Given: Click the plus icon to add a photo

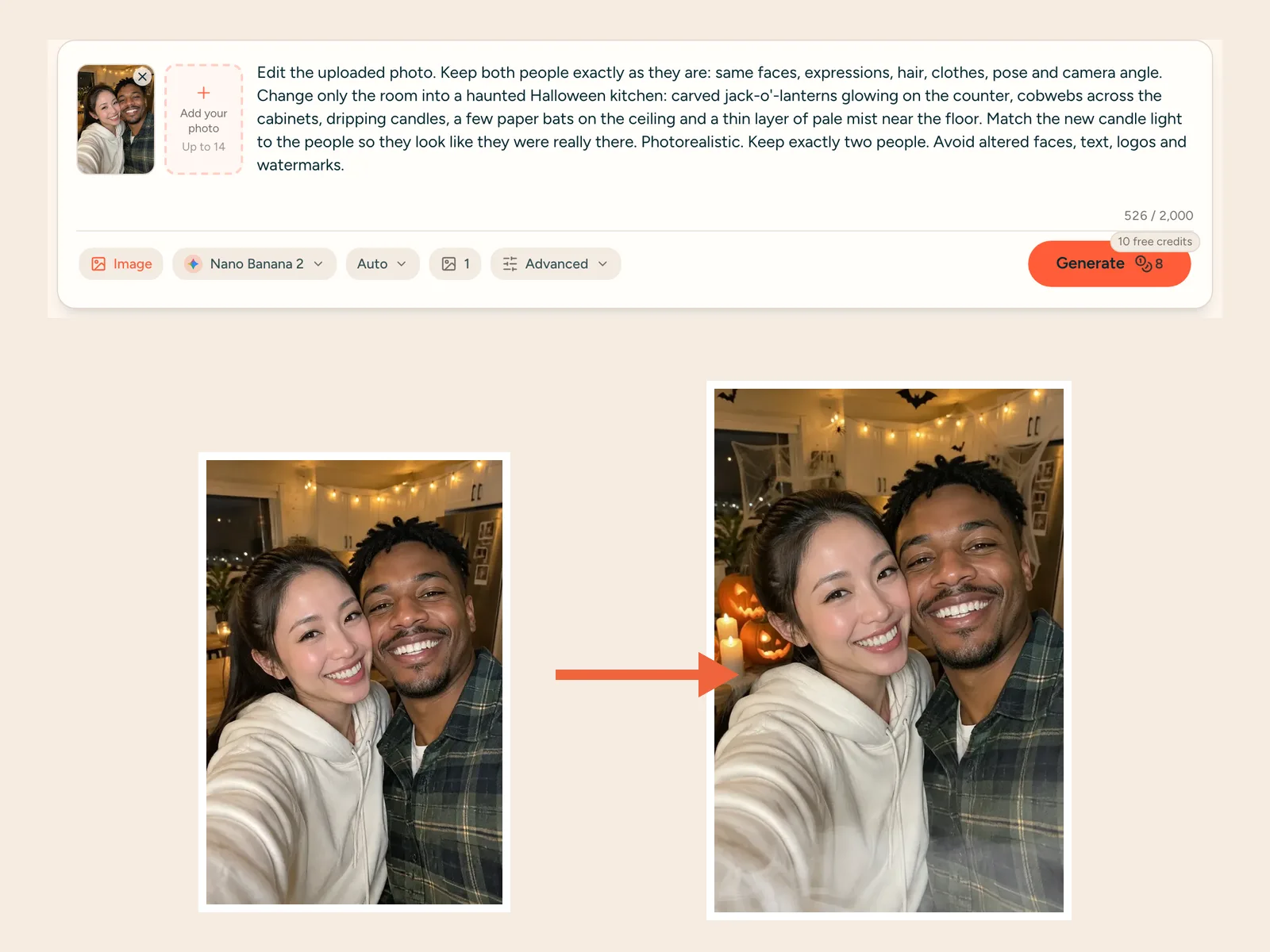Looking at the screenshot, I should point(203,93).
